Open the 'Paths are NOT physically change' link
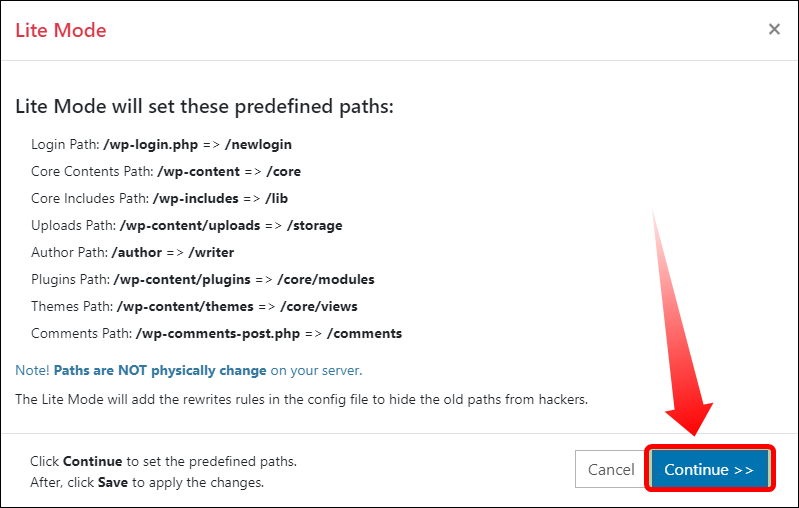799x508 pixels. click(x=160, y=370)
